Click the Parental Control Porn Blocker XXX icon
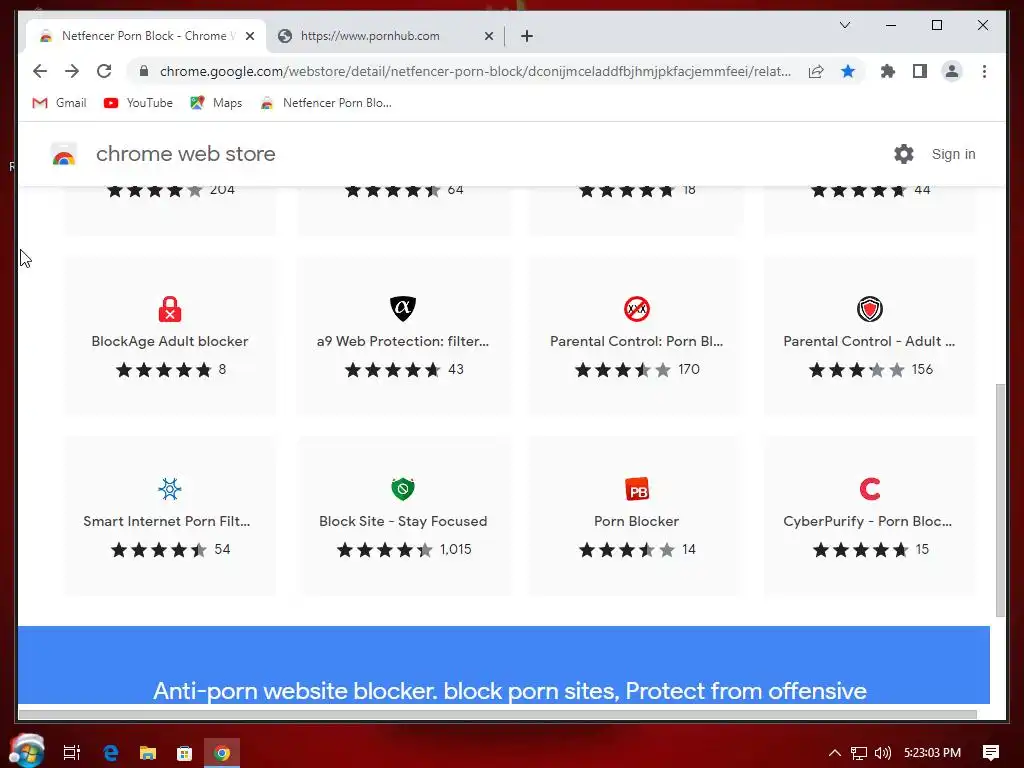 tap(637, 309)
